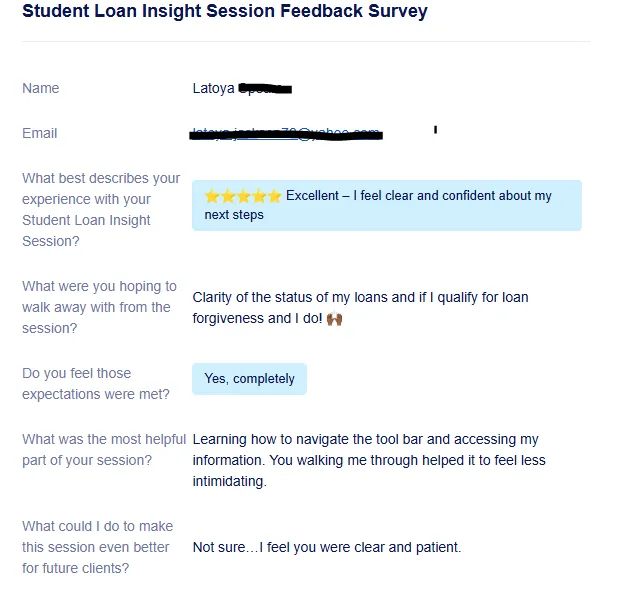This screenshot has height=596, width=618.
Task: Select the first star in the rating
Action: click(212, 196)
